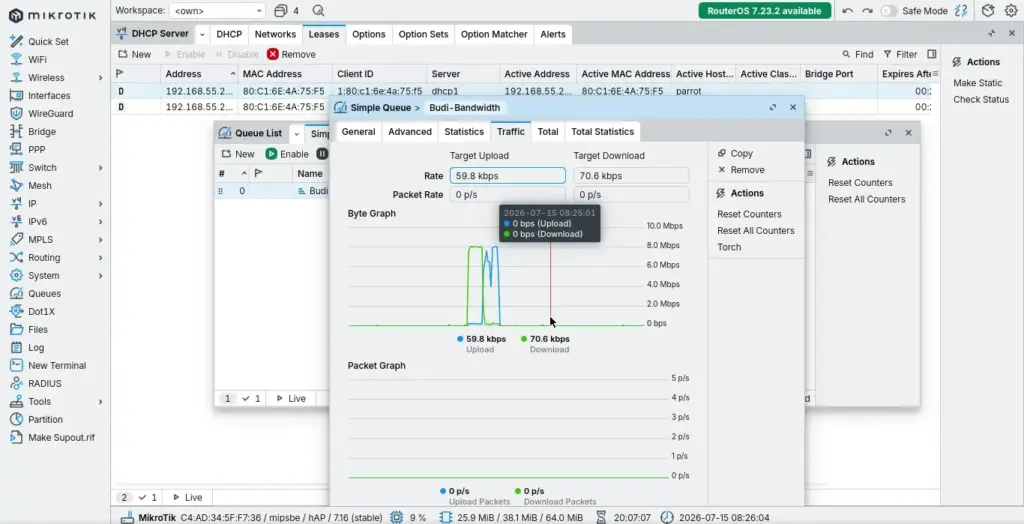Click the connection icon next to Safe Mode
The height and width of the screenshot is (524, 1024).
[x=961, y=10]
